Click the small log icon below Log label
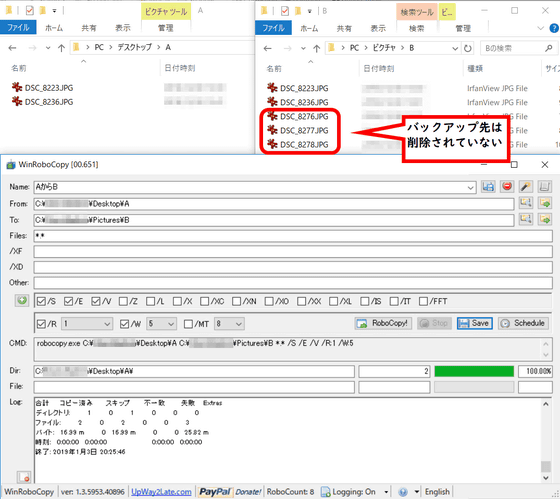Screen dimensions: 560x499 point(24,477)
